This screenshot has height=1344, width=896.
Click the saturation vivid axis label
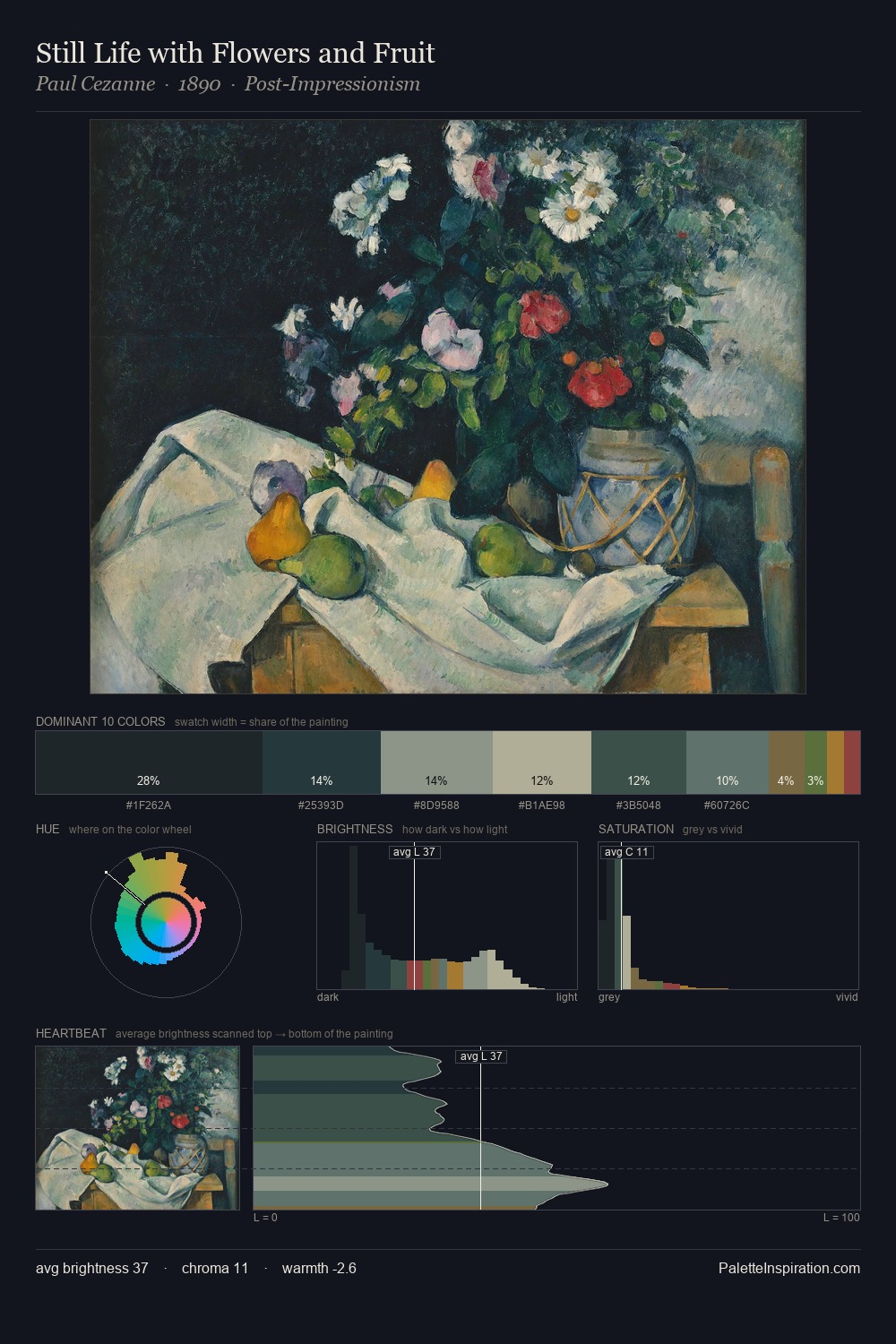[x=847, y=996]
